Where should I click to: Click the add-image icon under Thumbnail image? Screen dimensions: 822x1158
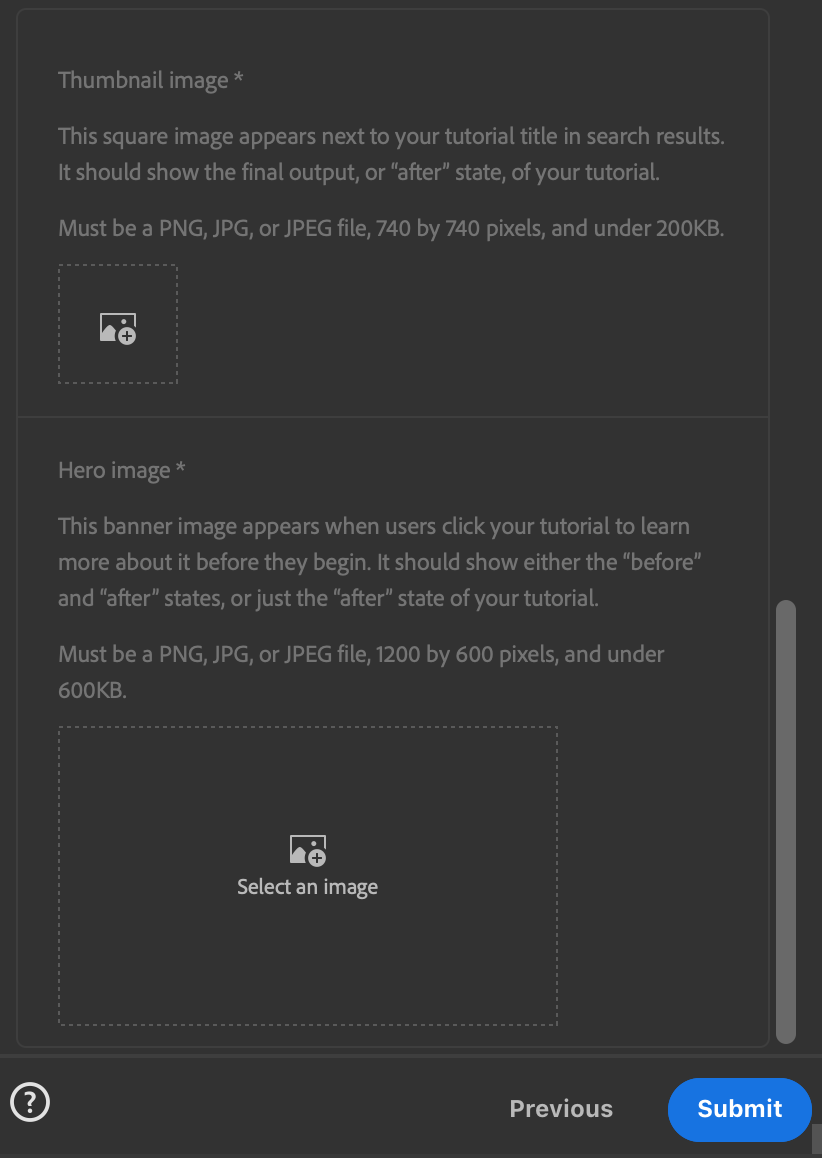coord(118,328)
